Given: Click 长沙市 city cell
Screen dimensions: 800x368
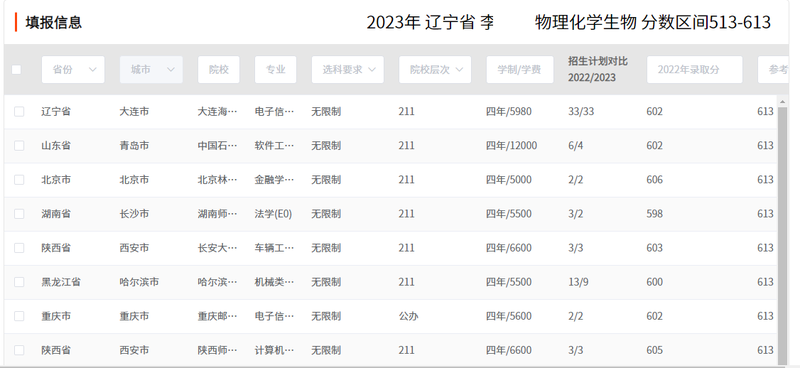Looking at the screenshot, I should coord(134,214).
